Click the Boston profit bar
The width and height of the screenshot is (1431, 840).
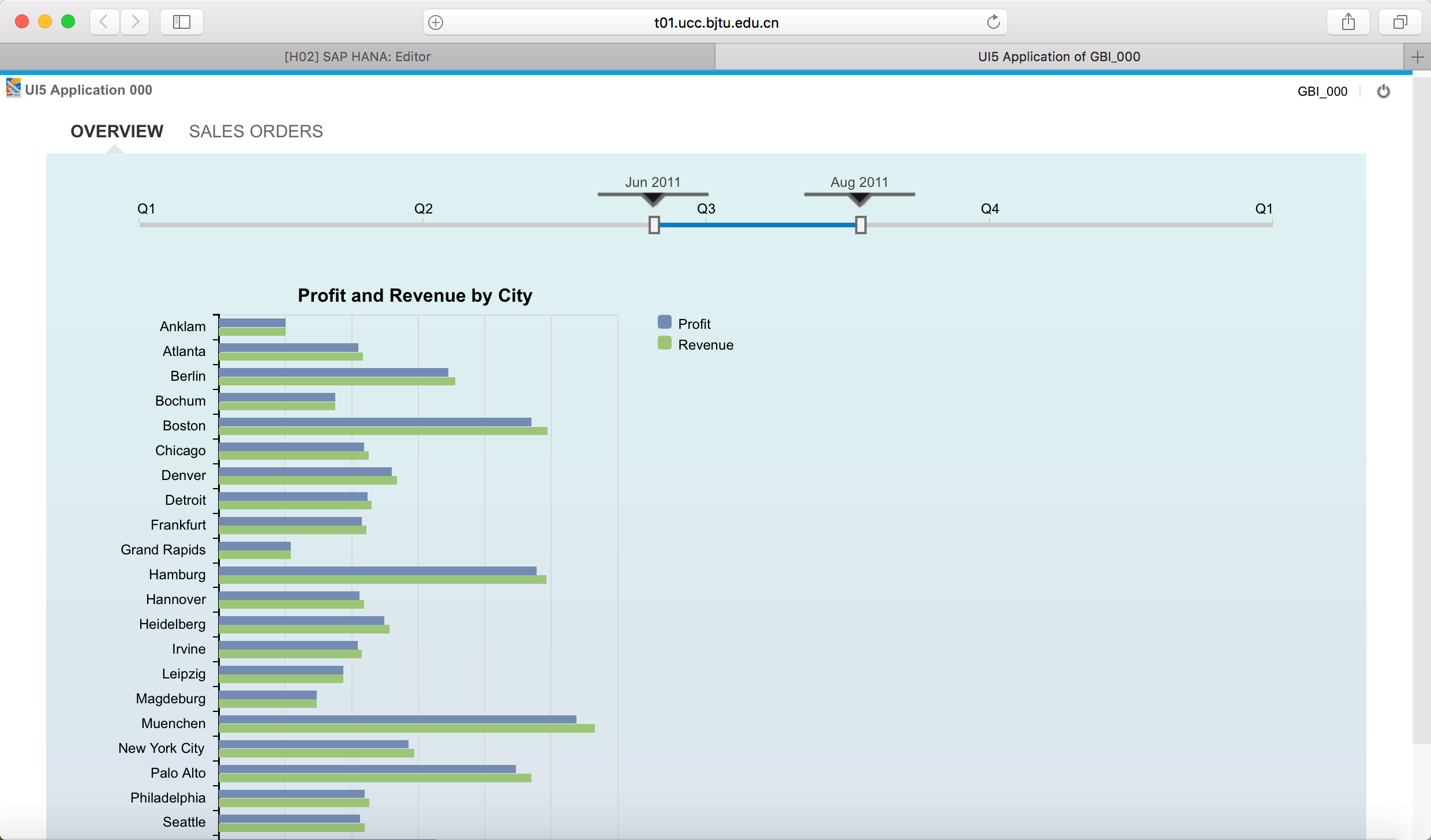[375, 422]
